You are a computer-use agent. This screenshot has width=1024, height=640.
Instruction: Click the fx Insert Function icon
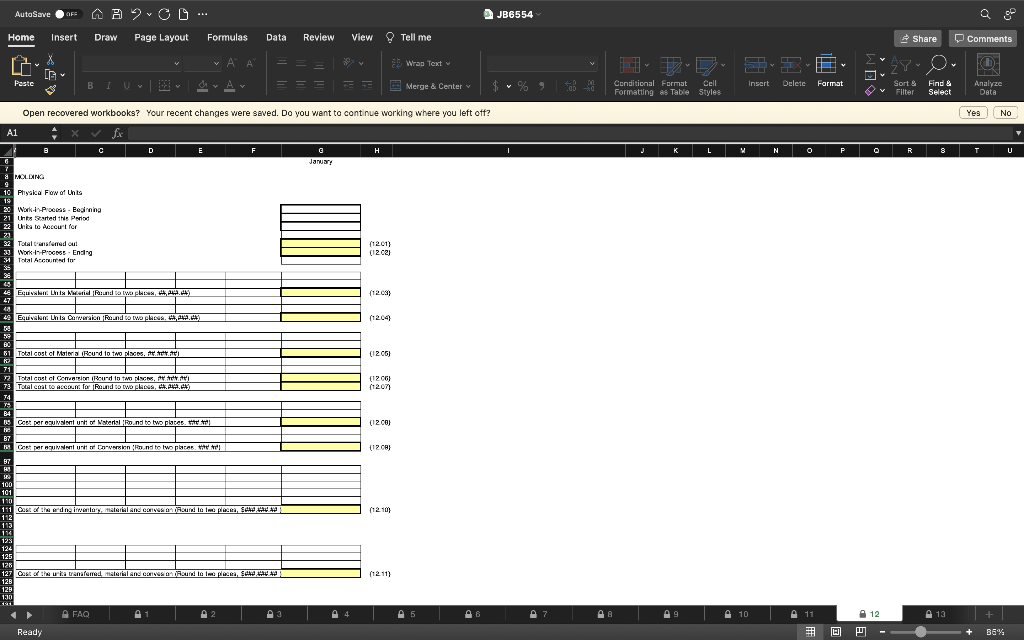coord(117,133)
